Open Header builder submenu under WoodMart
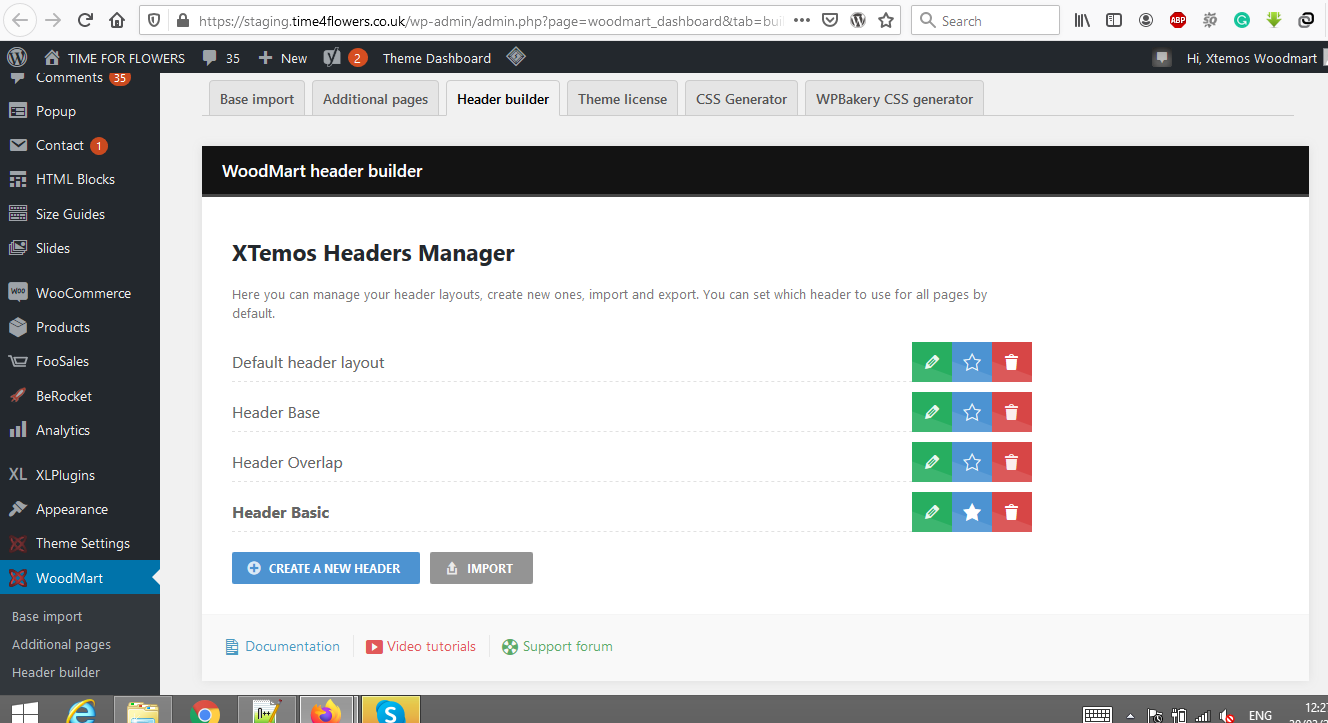 (x=56, y=673)
